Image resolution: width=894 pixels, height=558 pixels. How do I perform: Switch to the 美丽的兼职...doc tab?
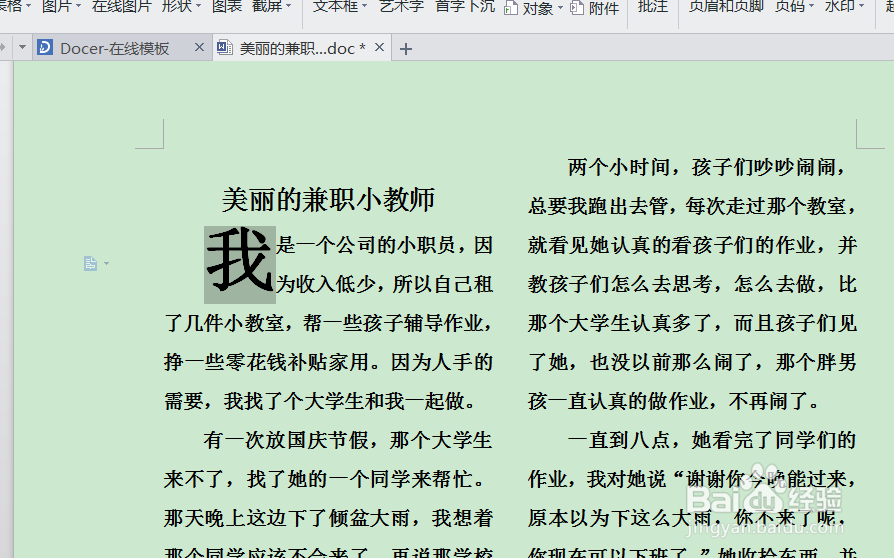302,48
